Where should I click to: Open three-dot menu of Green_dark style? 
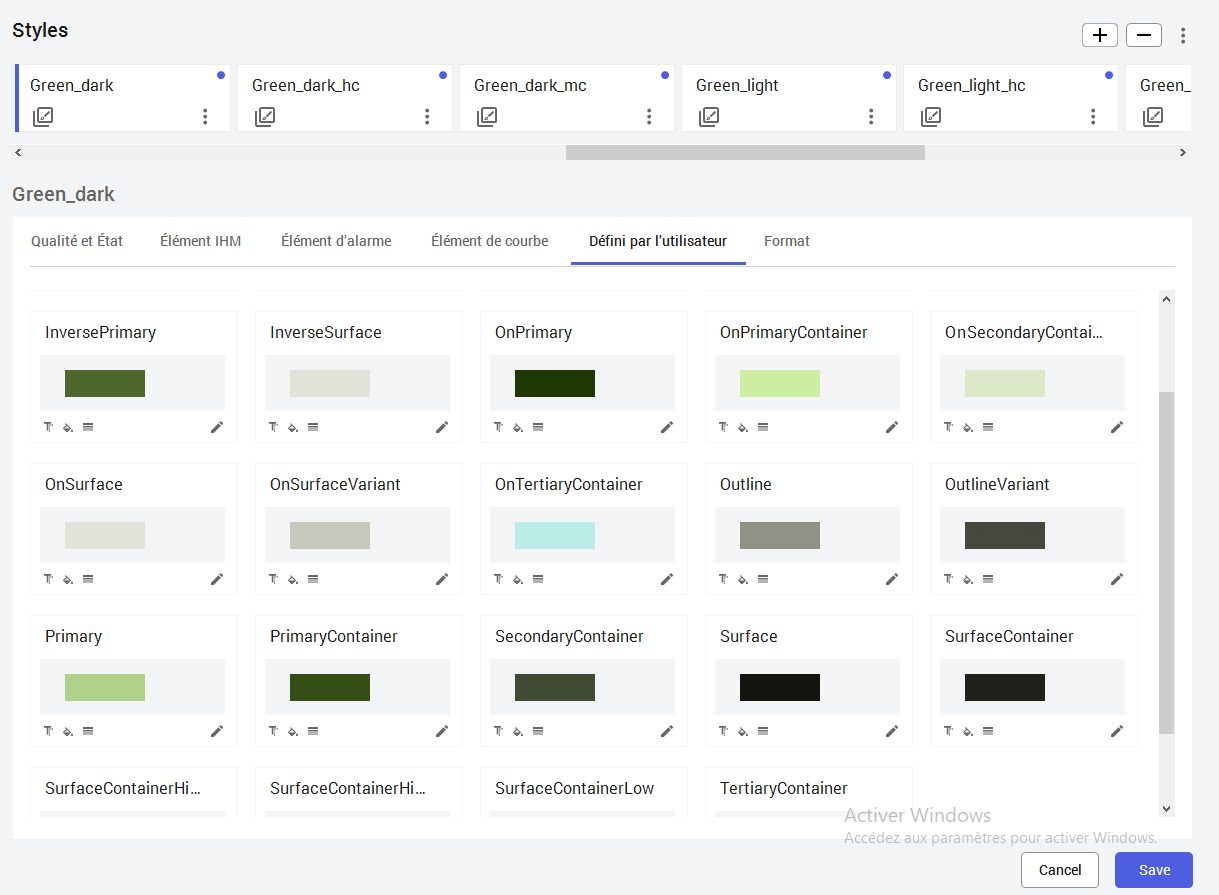[205, 117]
